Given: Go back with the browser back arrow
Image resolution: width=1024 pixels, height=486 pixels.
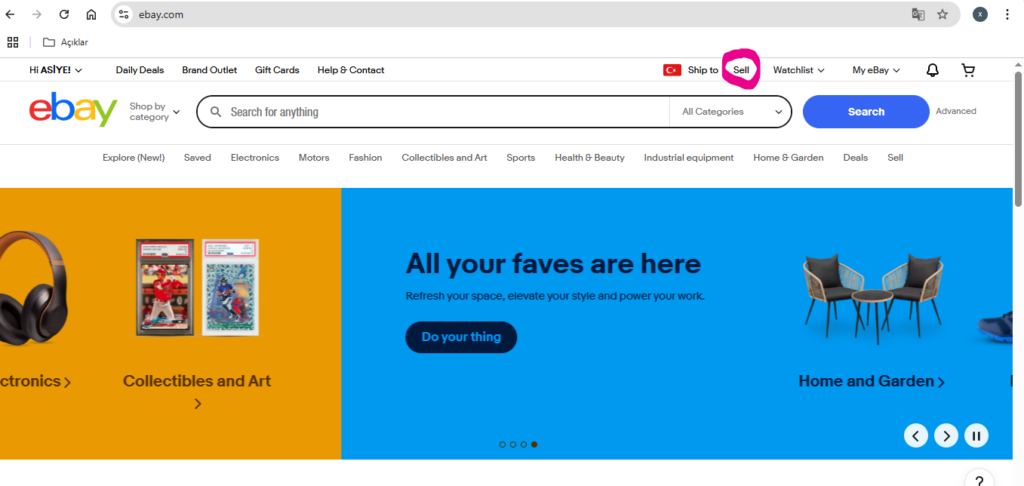Looking at the screenshot, I should click(x=10, y=14).
